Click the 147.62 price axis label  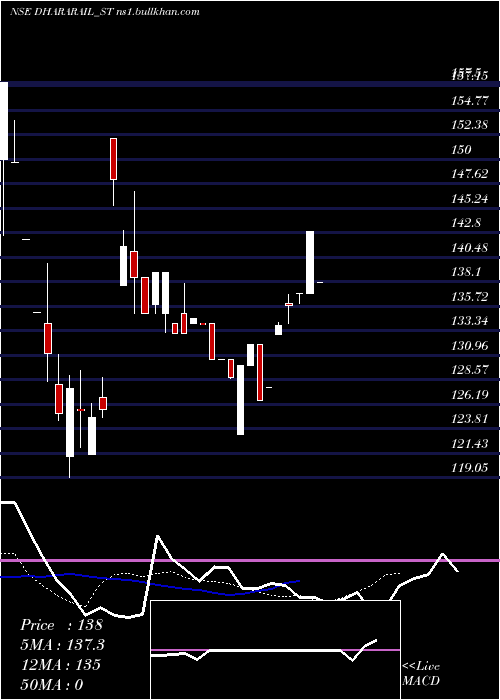470,174
